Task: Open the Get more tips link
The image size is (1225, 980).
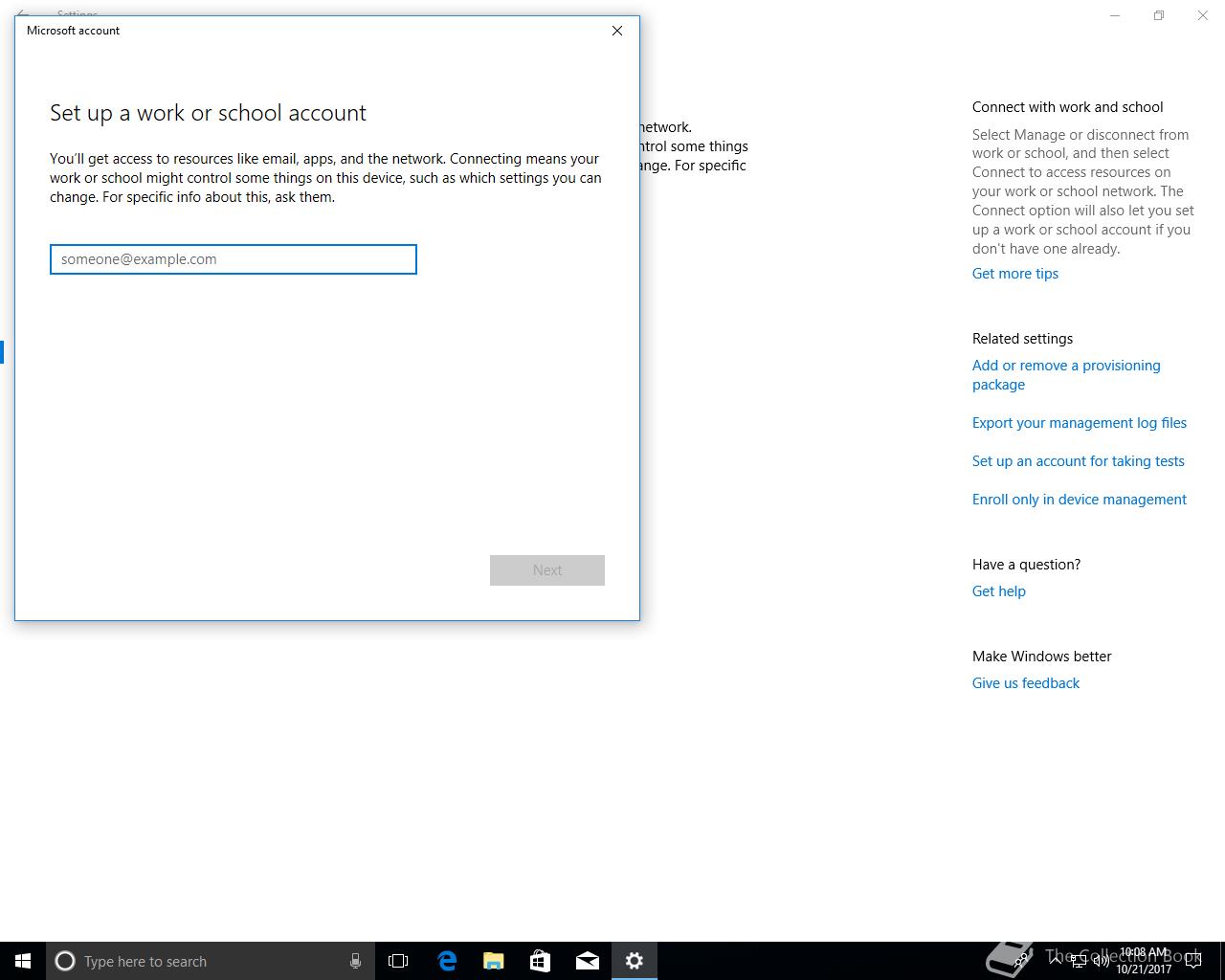Action: pyautogui.click(x=1015, y=274)
